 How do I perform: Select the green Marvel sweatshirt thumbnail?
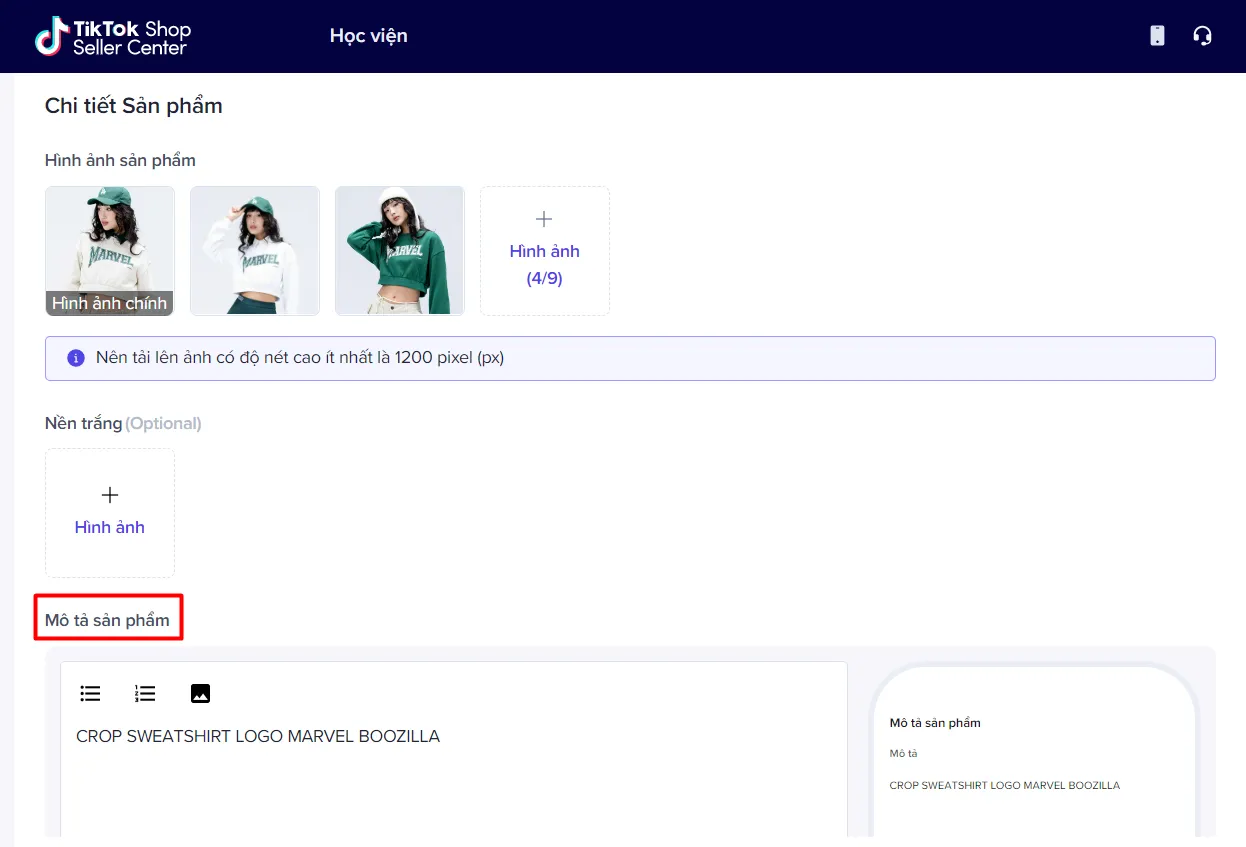pos(400,251)
